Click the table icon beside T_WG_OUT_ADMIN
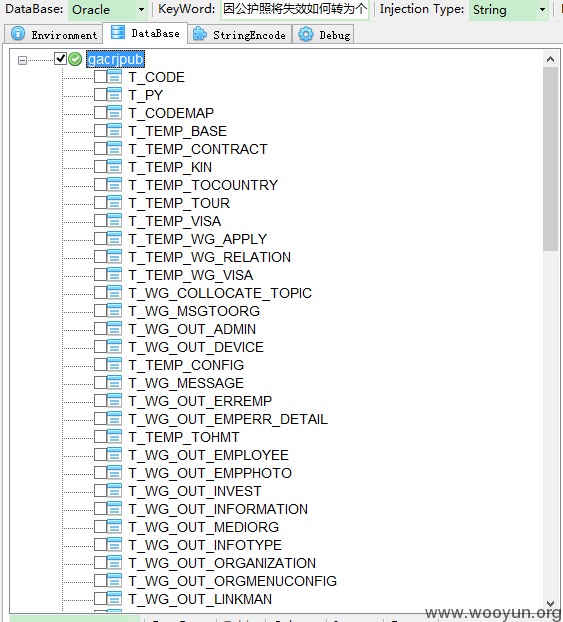563x622 pixels. pyautogui.click(x=115, y=329)
